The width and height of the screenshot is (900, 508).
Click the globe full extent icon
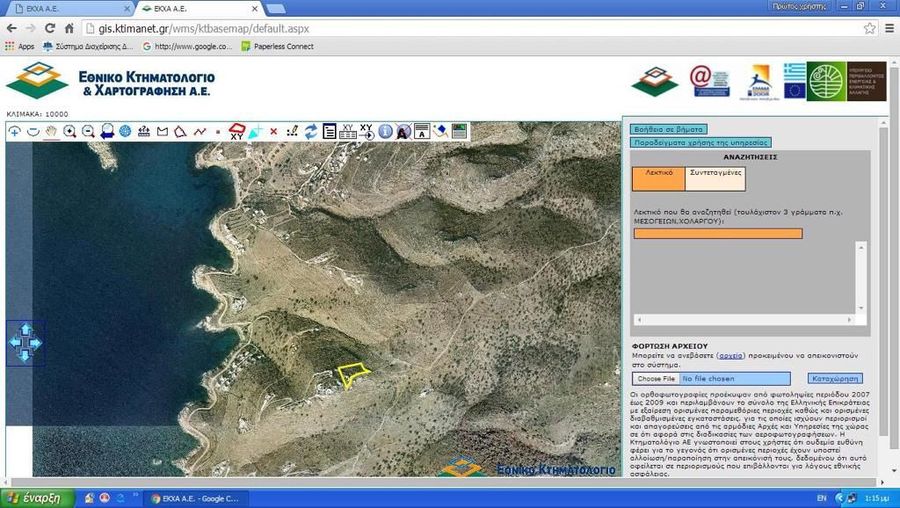[x=125, y=131]
